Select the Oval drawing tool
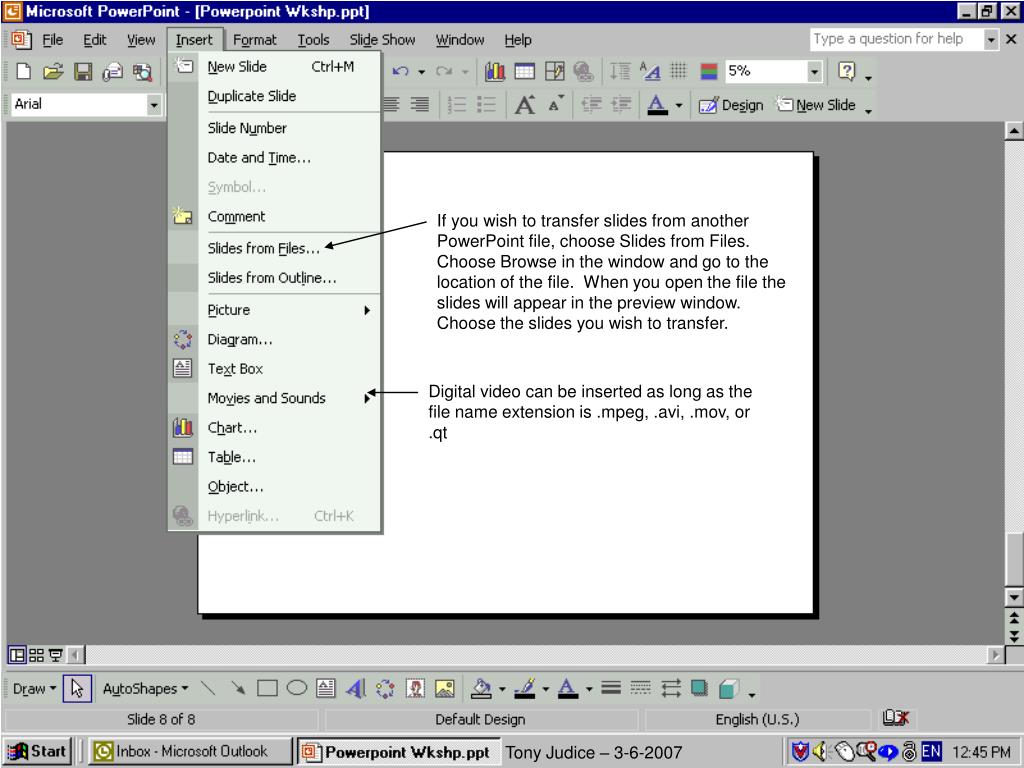 pos(296,688)
